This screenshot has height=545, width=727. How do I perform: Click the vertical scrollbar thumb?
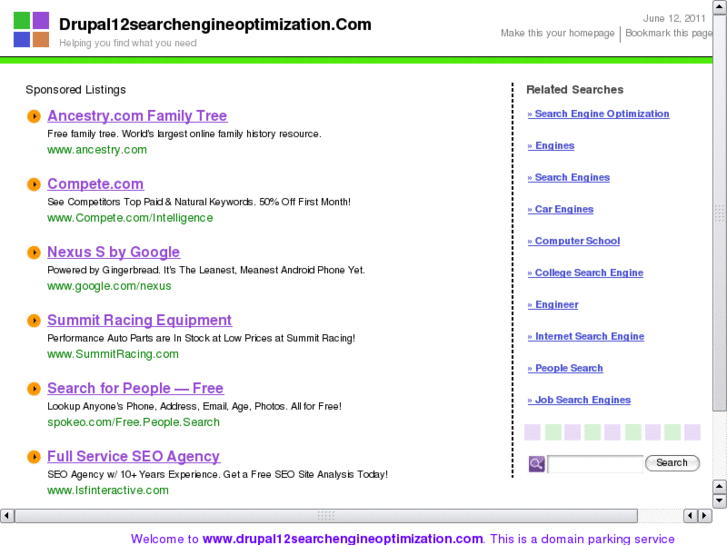coord(719,212)
